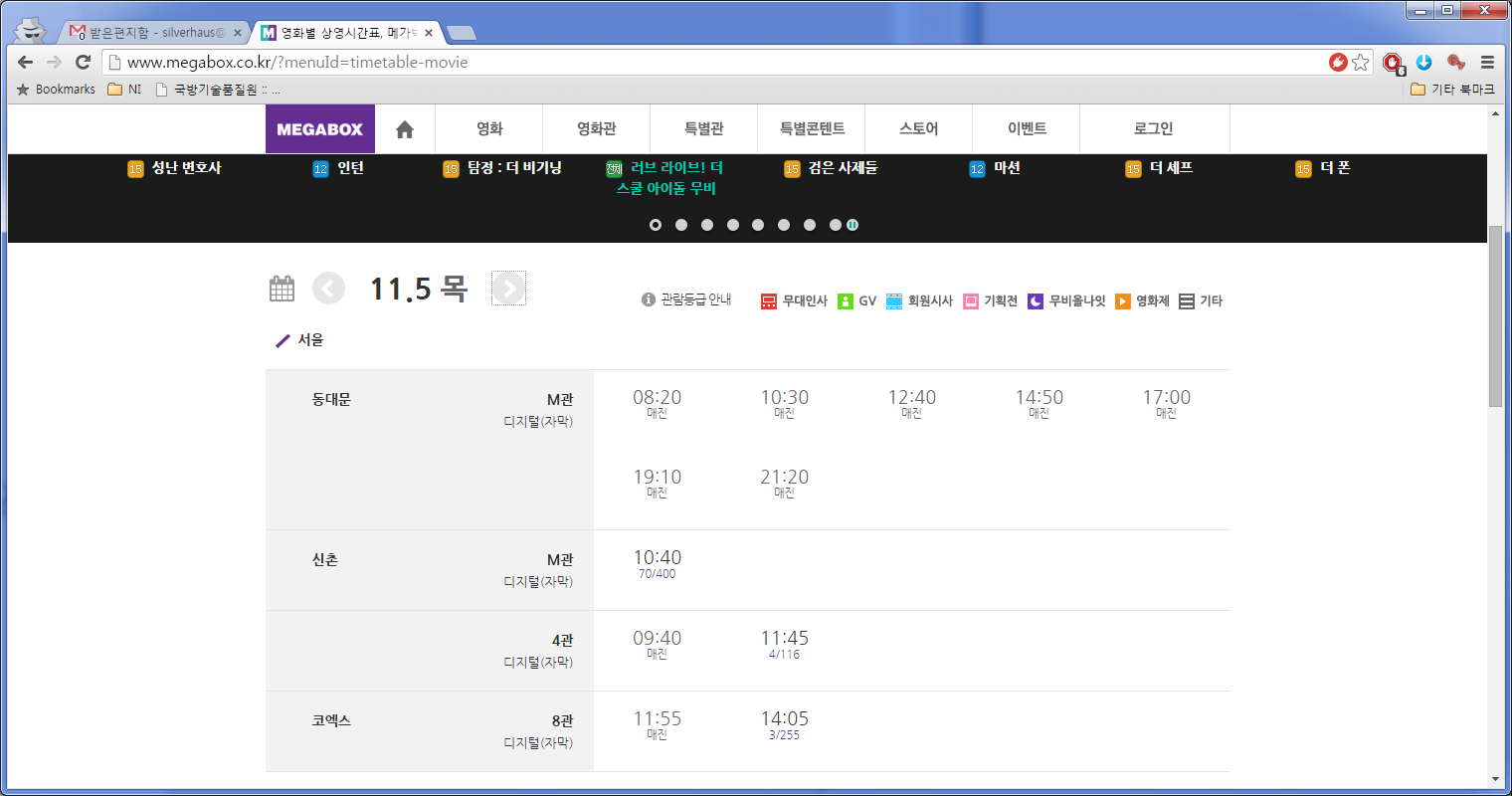The width and height of the screenshot is (1512, 796).
Task: Open the calendar date picker icon
Action: tap(283, 289)
